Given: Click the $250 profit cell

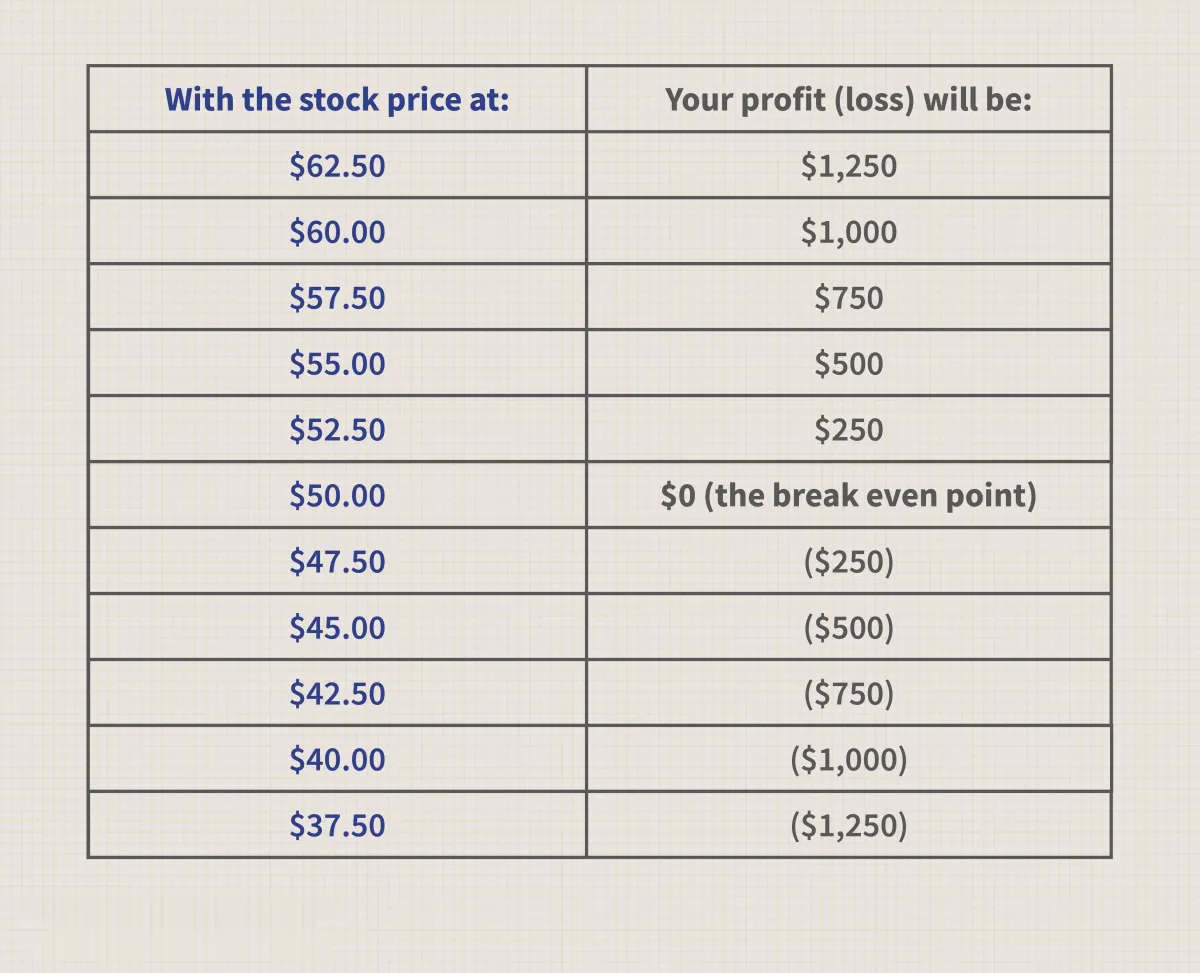Looking at the screenshot, I should [849, 429].
